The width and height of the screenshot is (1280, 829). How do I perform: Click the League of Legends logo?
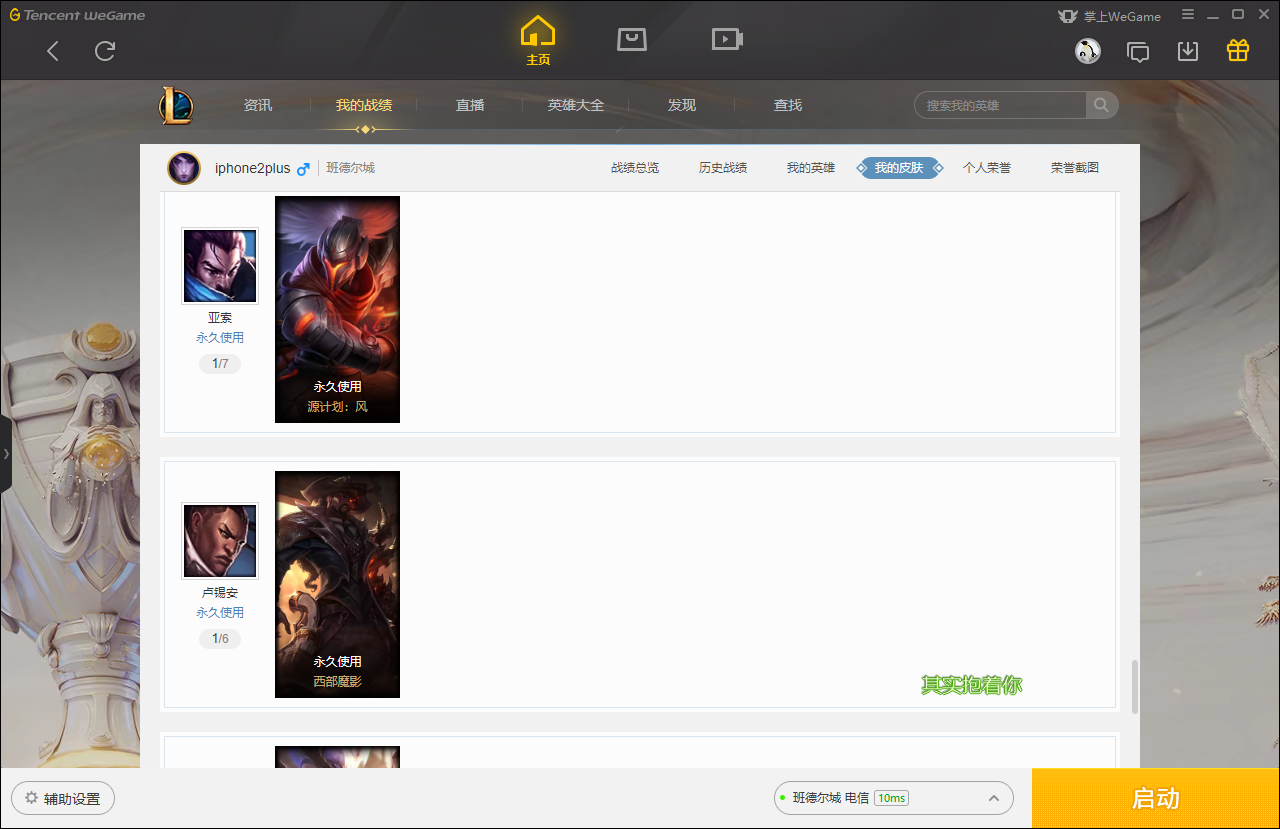point(176,106)
